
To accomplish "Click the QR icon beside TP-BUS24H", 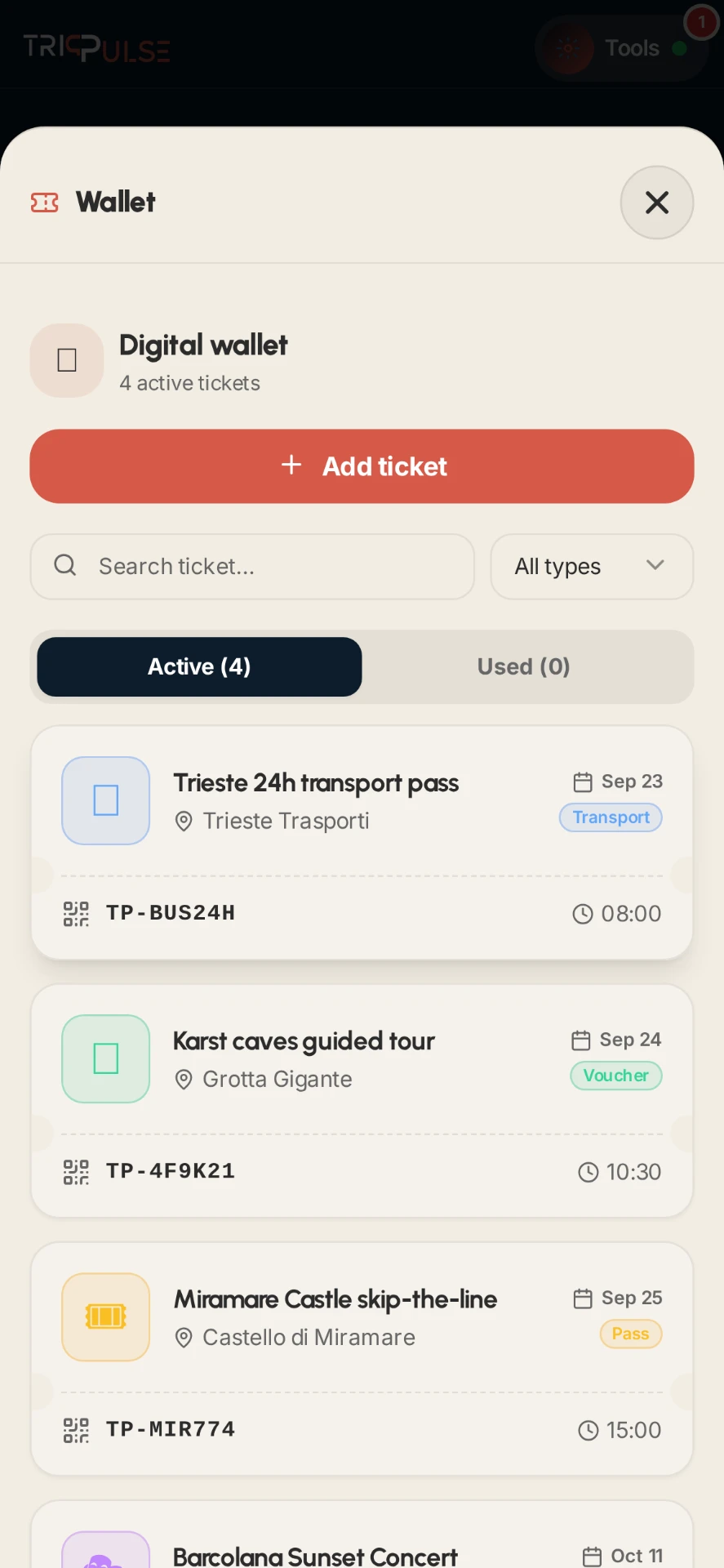I will pos(76,914).
